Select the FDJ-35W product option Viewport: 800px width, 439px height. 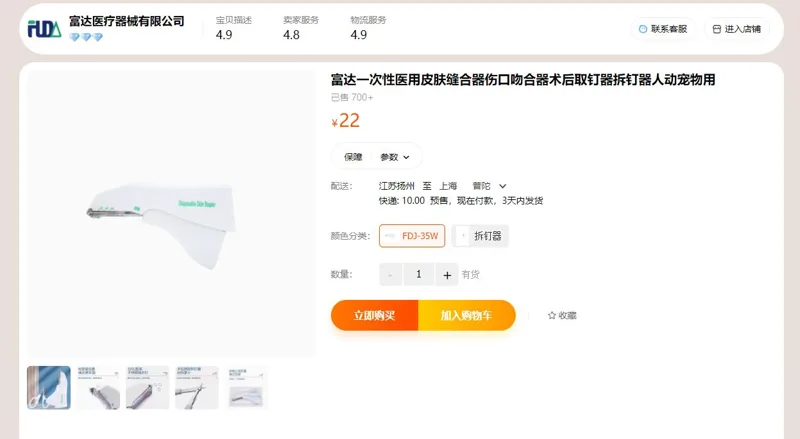point(412,236)
